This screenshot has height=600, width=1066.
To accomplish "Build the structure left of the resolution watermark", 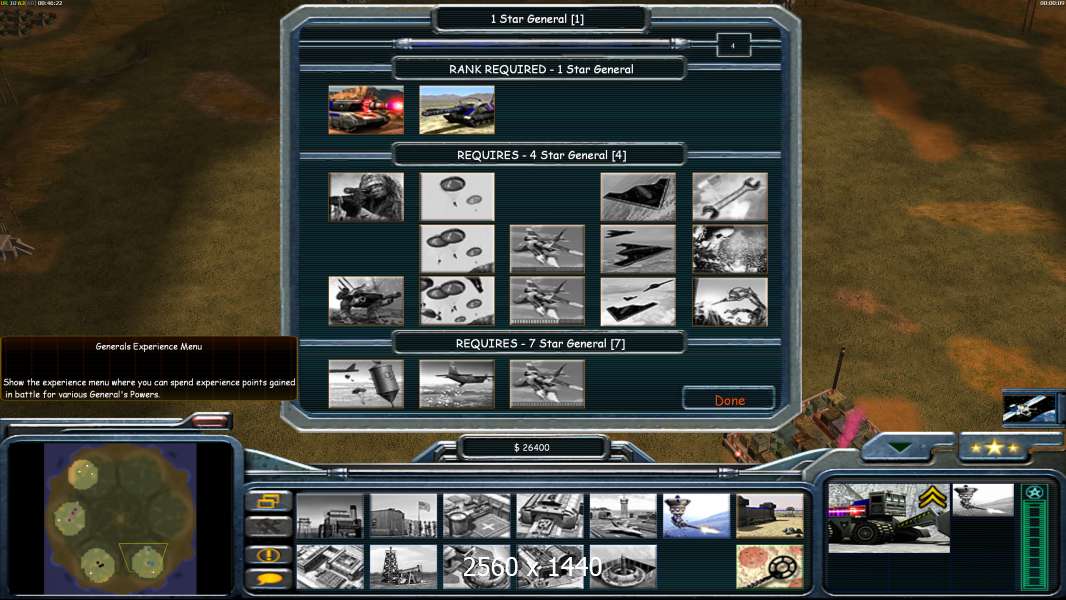I will tap(477, 566).
